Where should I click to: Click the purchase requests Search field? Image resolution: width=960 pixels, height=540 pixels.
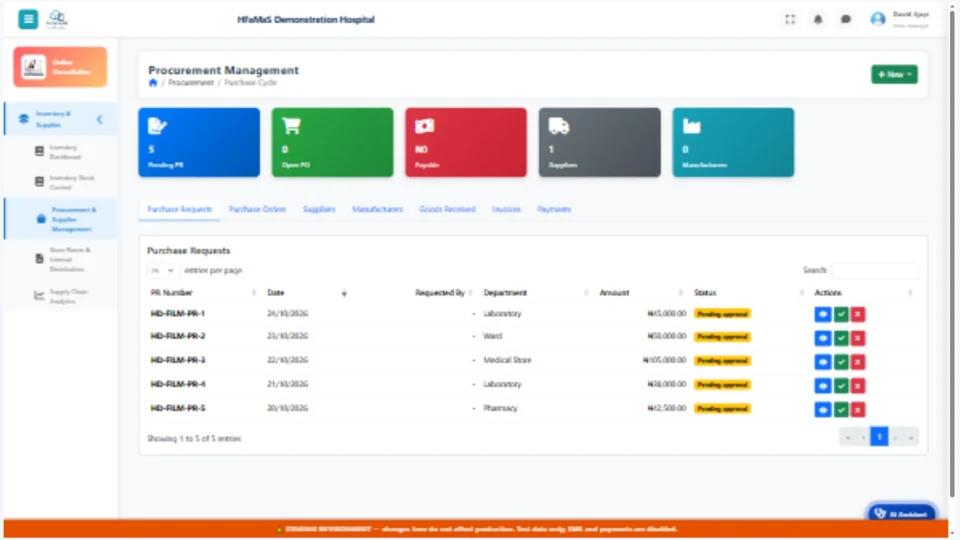(x=875, y=270)
